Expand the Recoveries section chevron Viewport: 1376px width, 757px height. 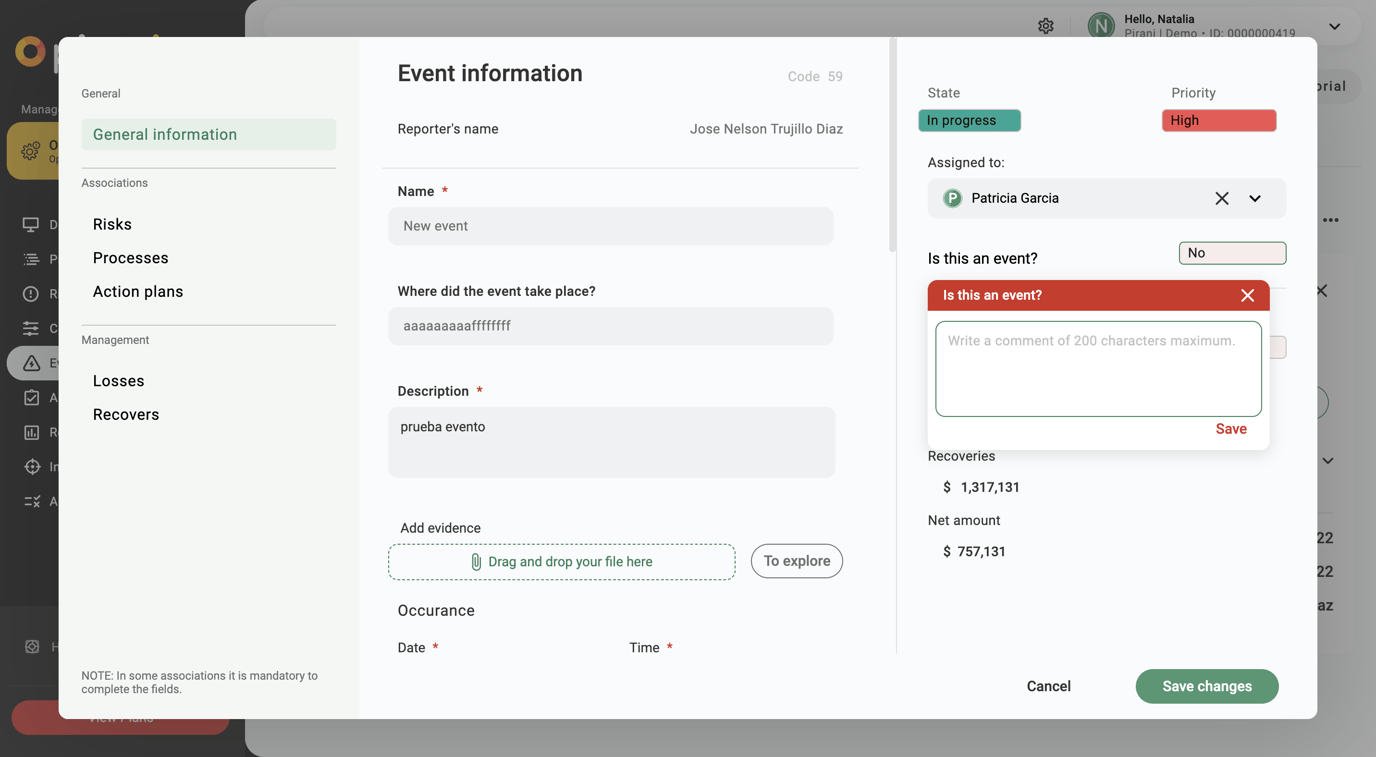[x=1327, y=461]
